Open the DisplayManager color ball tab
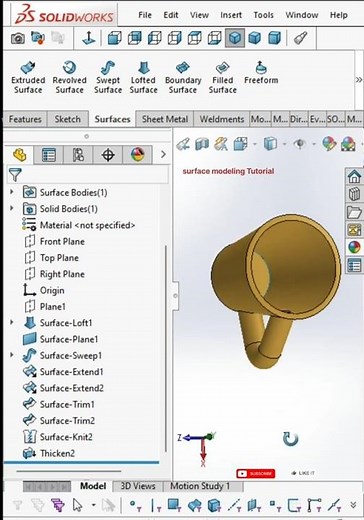 pyautogui.click(x=137, y=155)
